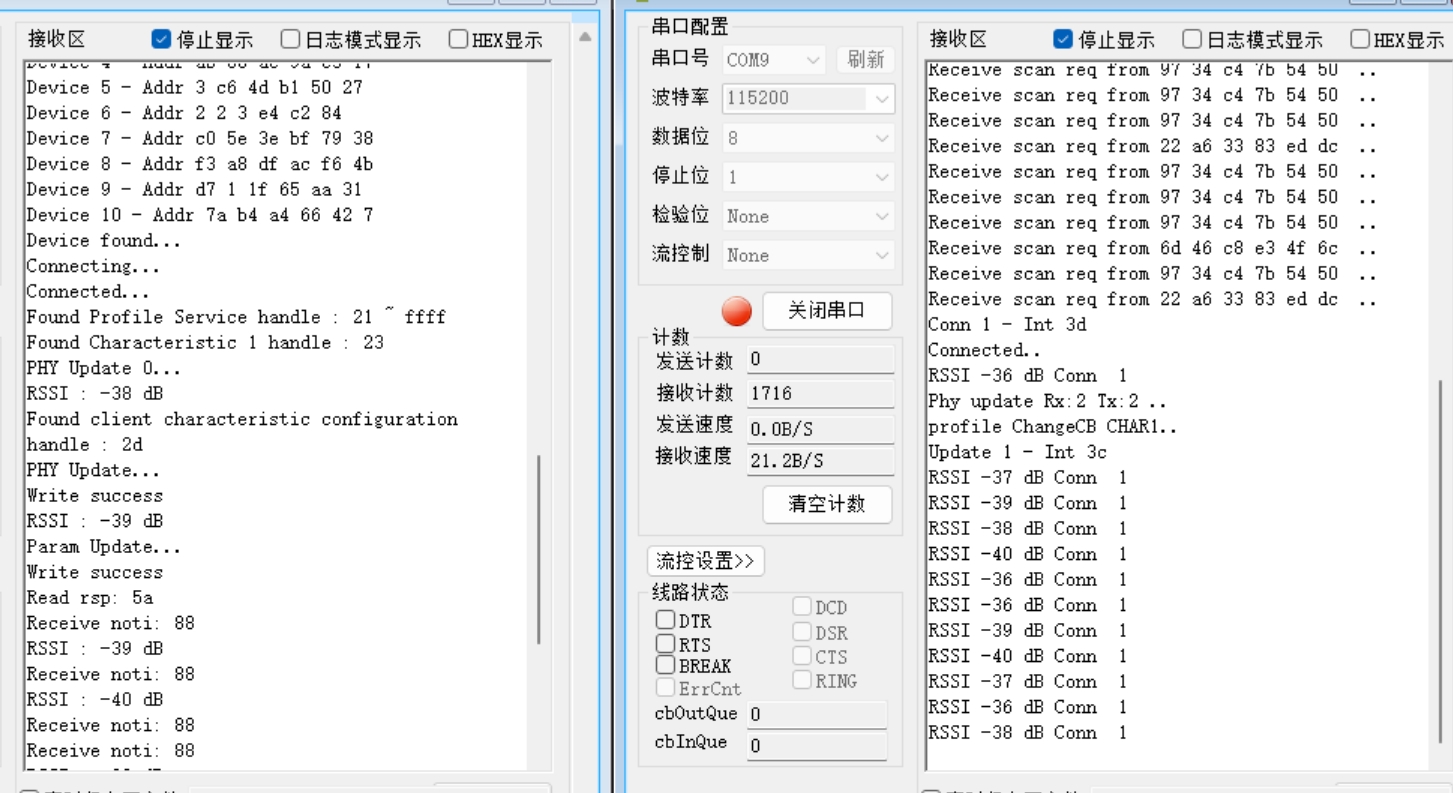The height and width of the screenshot is (793, 1453).
Task: Click 'Phy update Rx:2 Tx:2' log line
Action: click(x=1047, y=401)
